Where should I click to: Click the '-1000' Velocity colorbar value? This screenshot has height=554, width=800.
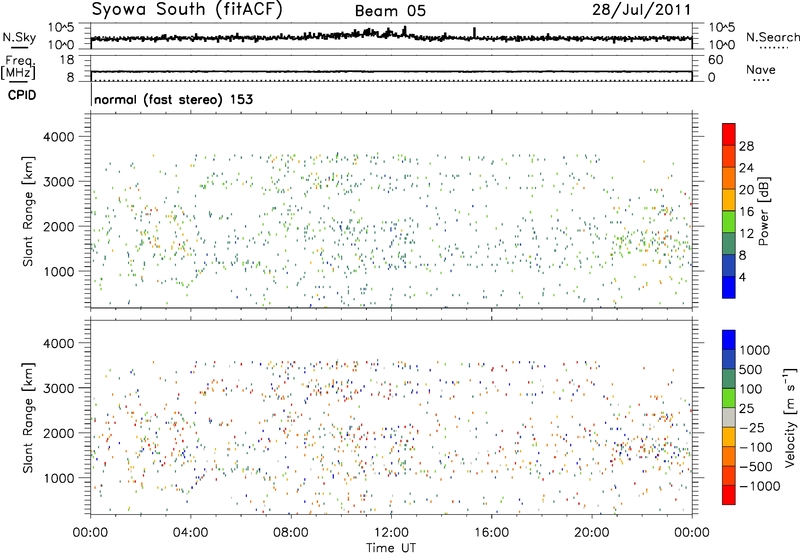tap(759, 486)
